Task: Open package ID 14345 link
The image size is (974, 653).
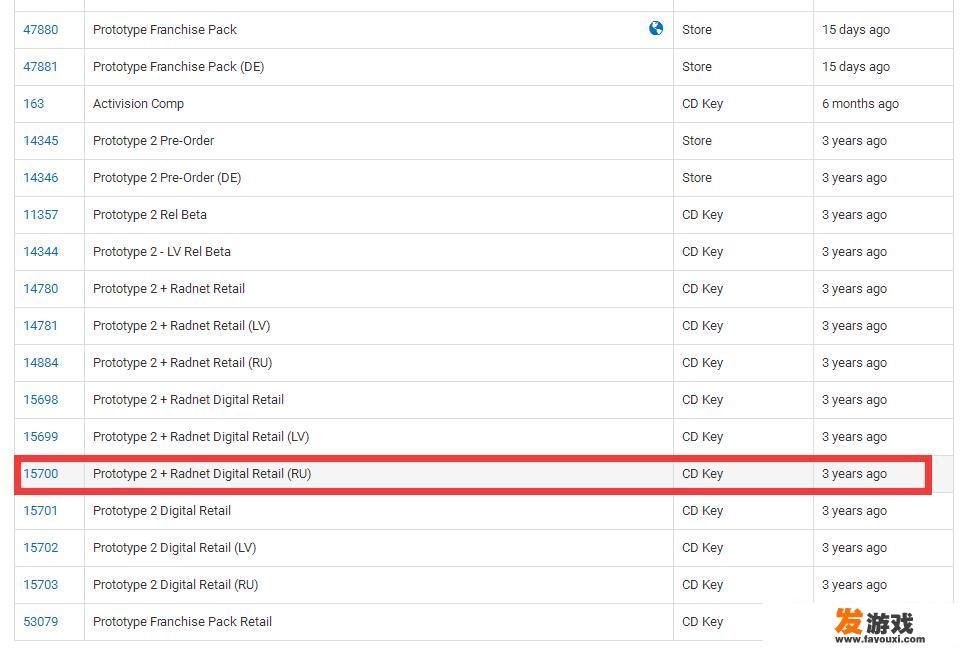Action: tap(40, 140)
